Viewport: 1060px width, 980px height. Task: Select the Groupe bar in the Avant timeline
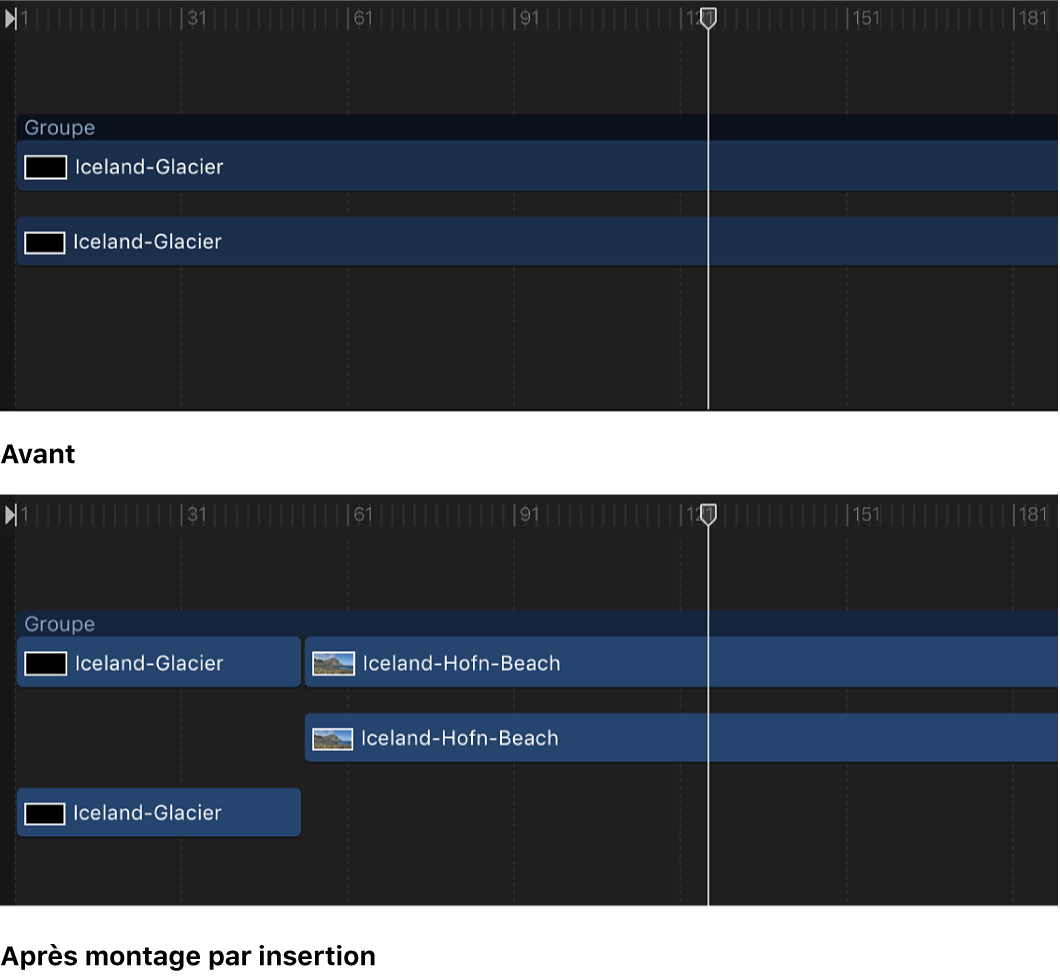pos(537,127)
